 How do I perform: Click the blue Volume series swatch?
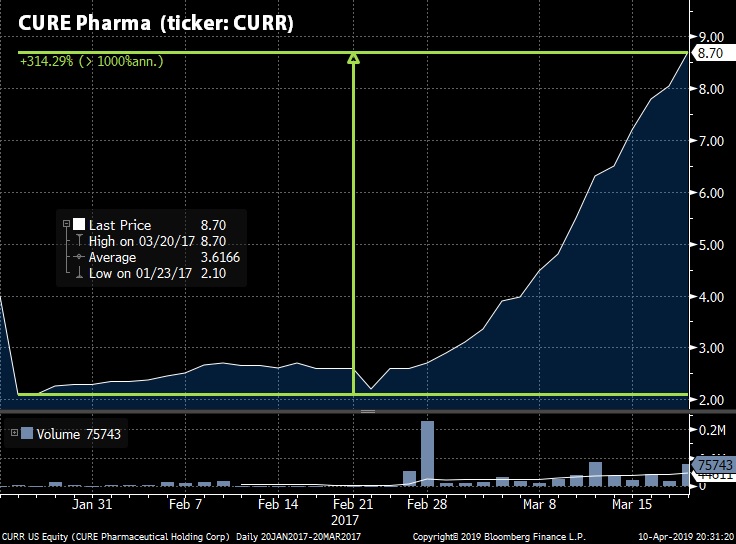27,433
